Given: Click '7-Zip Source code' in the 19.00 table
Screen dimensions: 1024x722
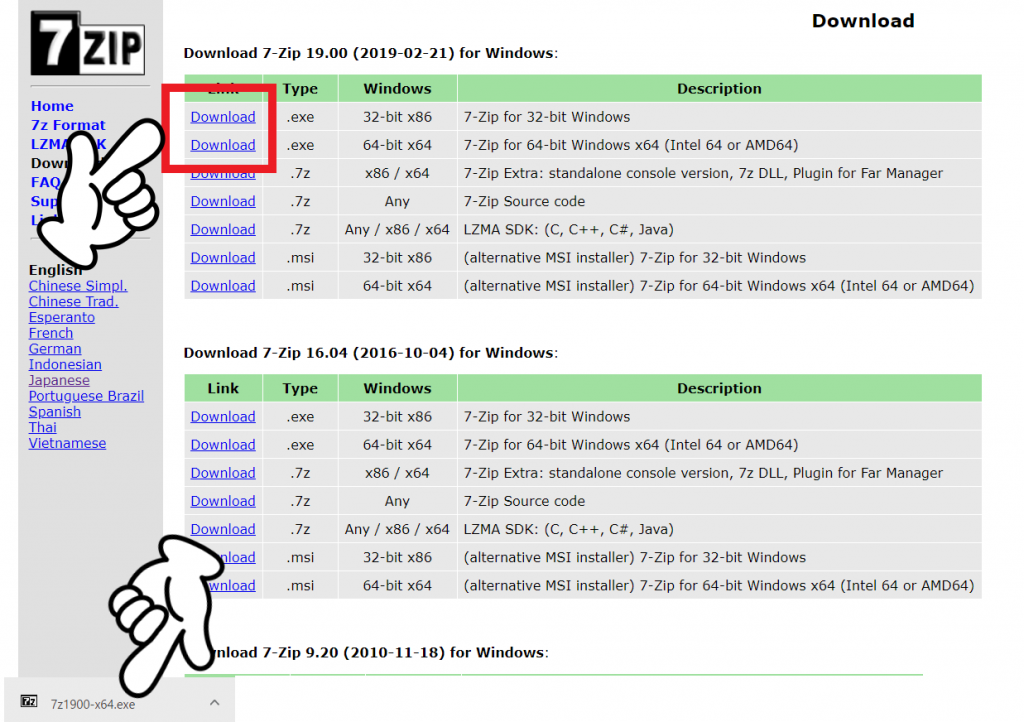Looking at the screenshot, I should tap(524, 201).
